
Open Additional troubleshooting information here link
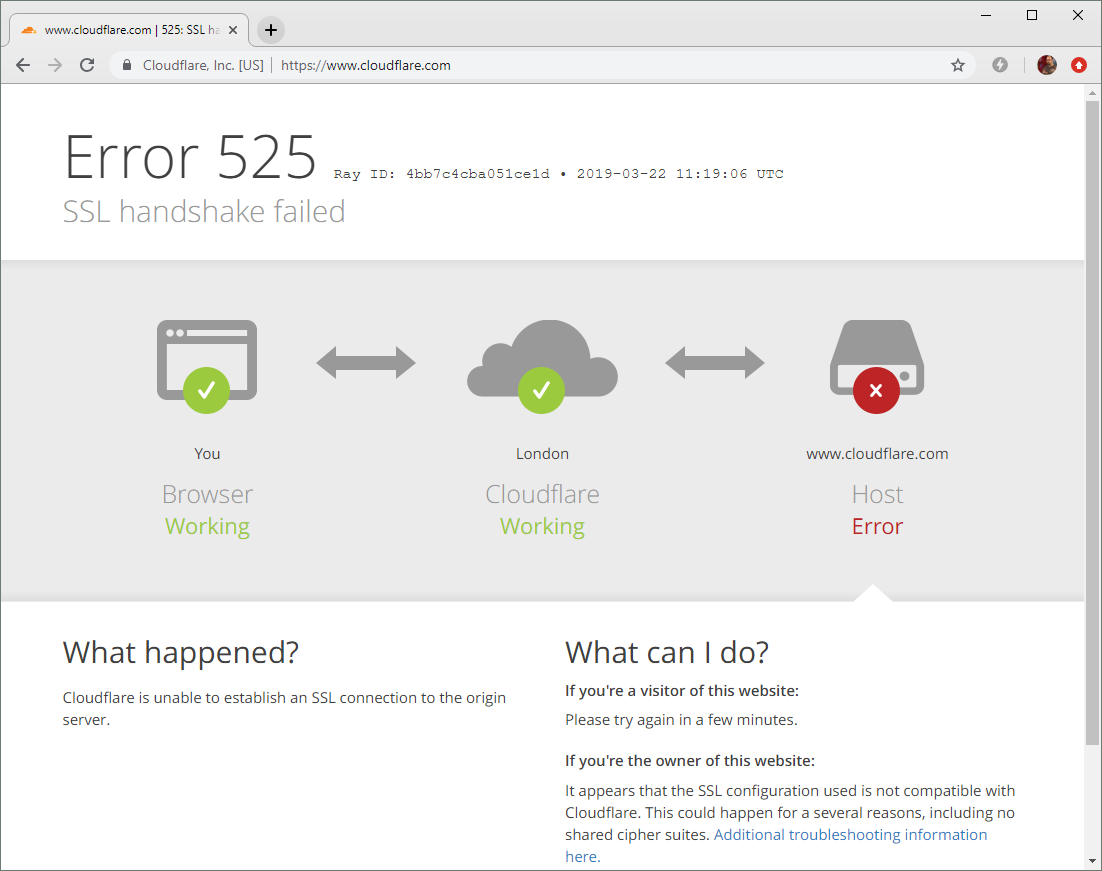click(850, 834)
